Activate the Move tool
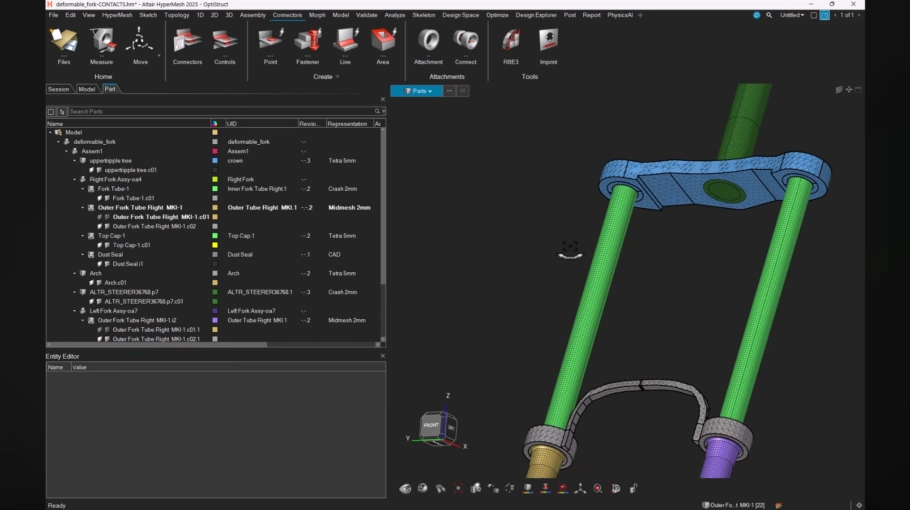 140,45
